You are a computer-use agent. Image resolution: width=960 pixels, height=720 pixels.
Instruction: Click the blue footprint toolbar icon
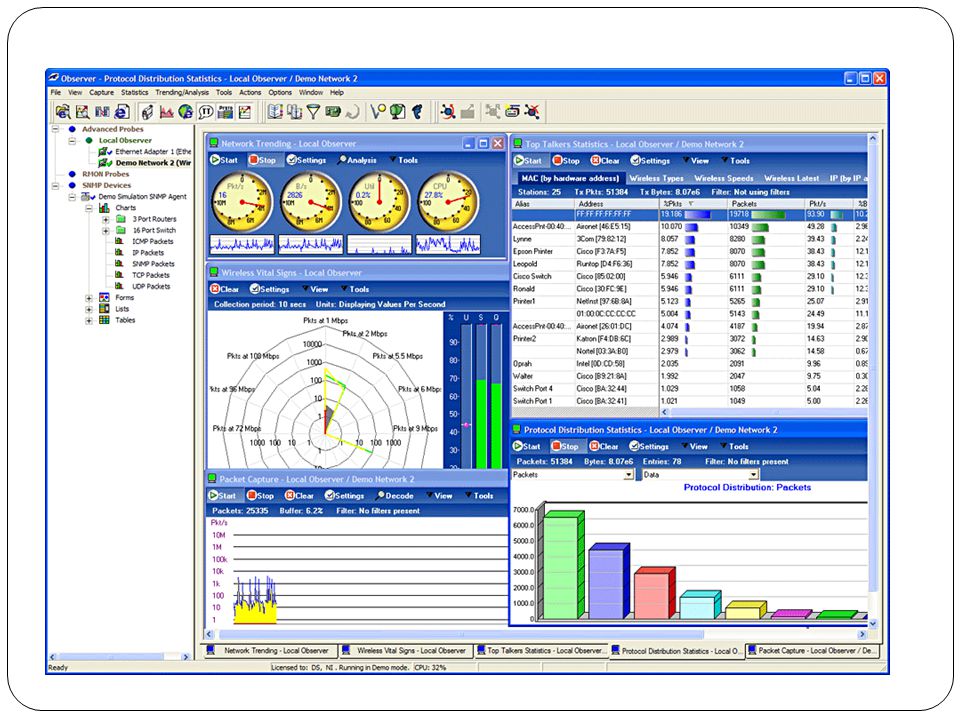coord(418,111)
